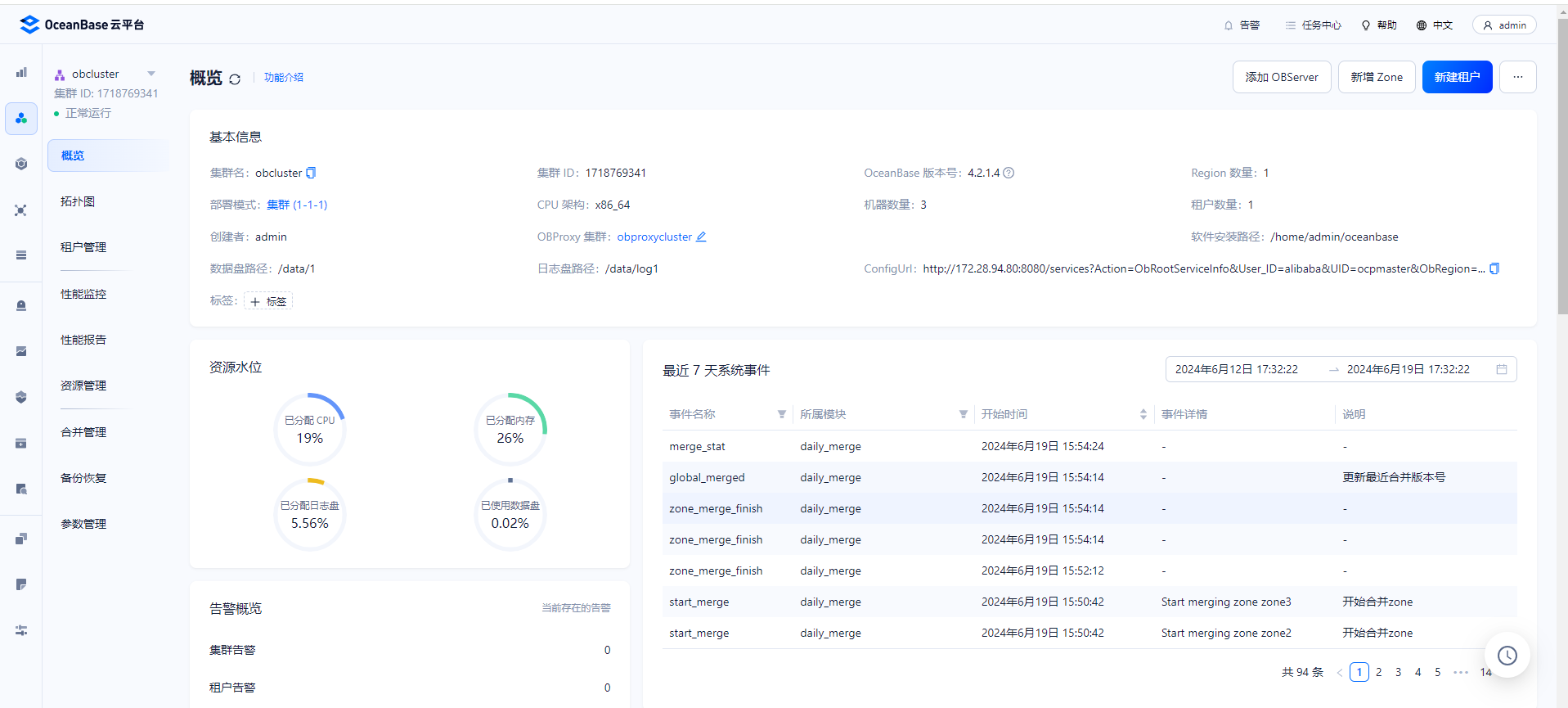
Task: Open the alarm bell 告警 in header
Action: pyautogui.click(x=1241, y=25)
